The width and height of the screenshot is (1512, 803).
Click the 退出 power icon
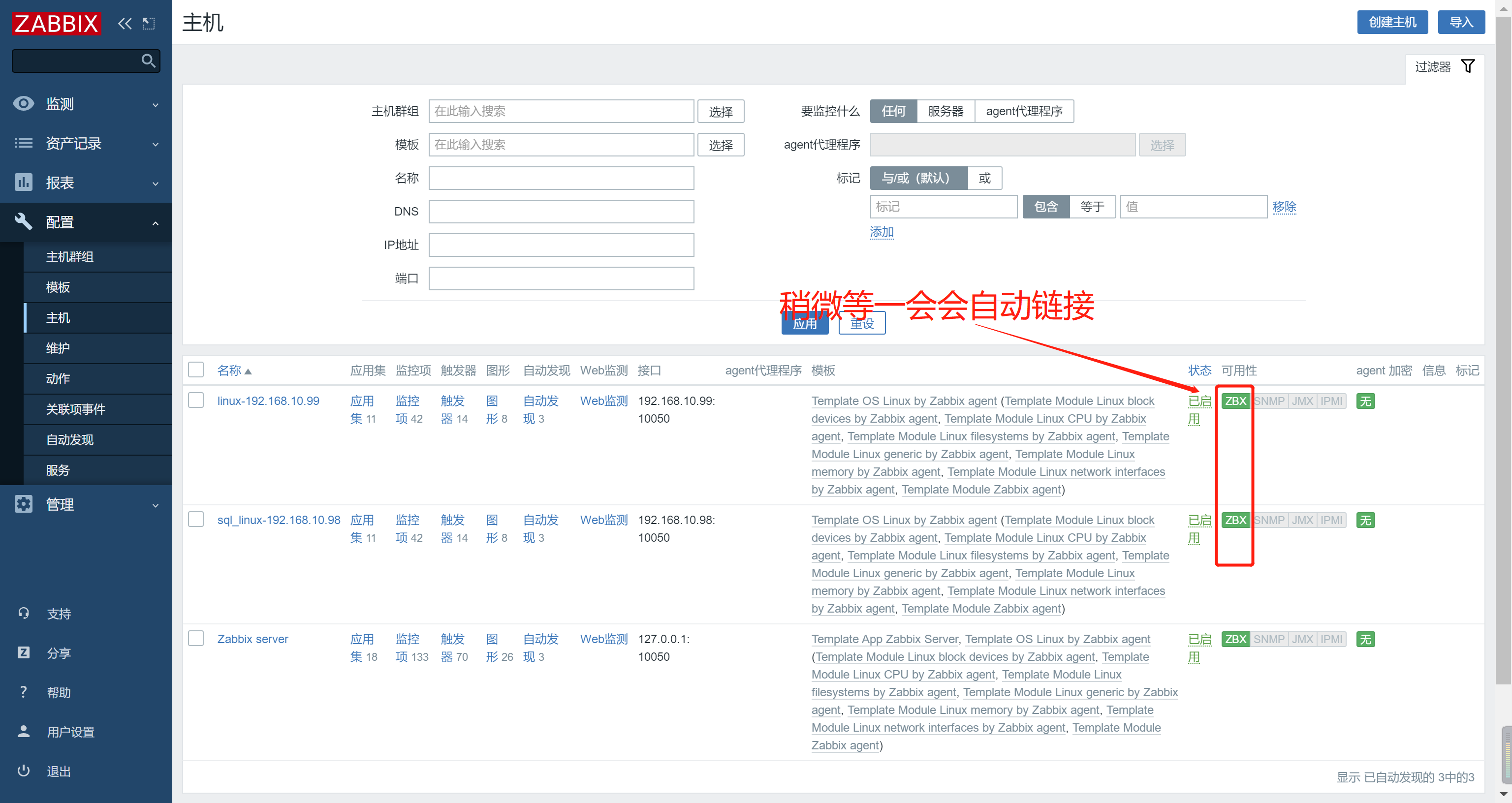tap(24, 771)
